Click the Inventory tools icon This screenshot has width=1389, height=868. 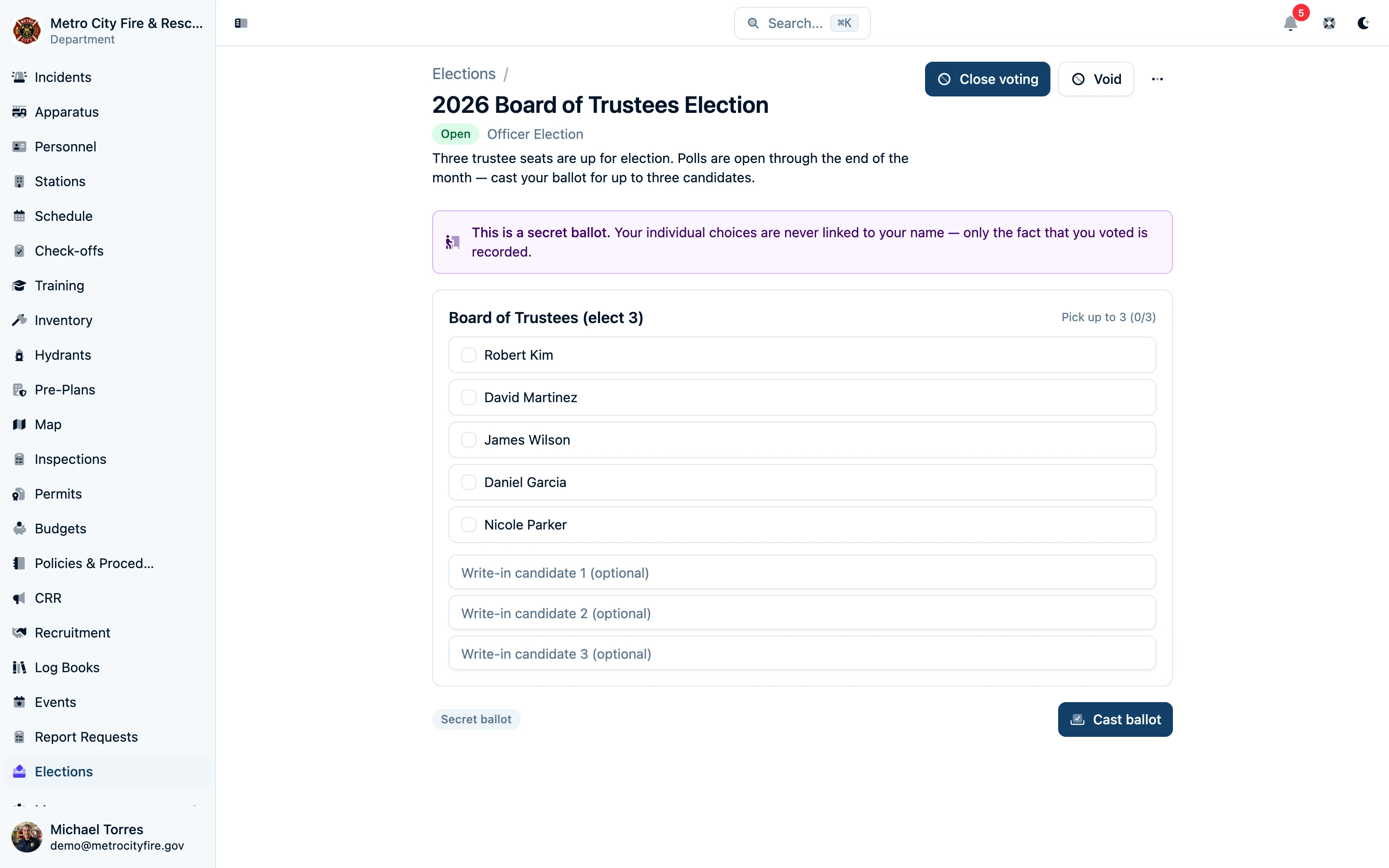19,320
